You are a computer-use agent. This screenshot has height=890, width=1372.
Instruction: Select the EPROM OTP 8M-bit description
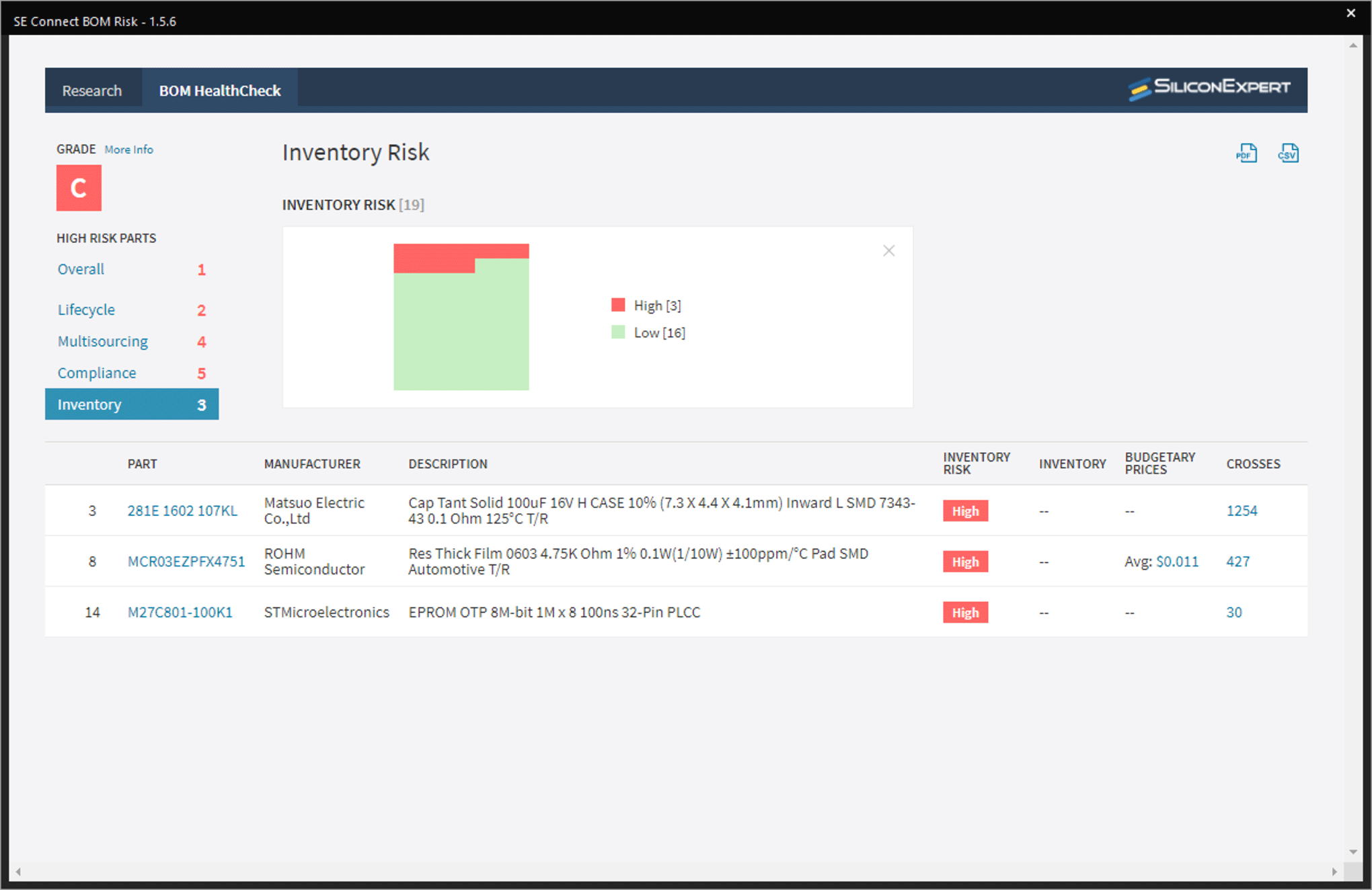click(x=554, y=612)
